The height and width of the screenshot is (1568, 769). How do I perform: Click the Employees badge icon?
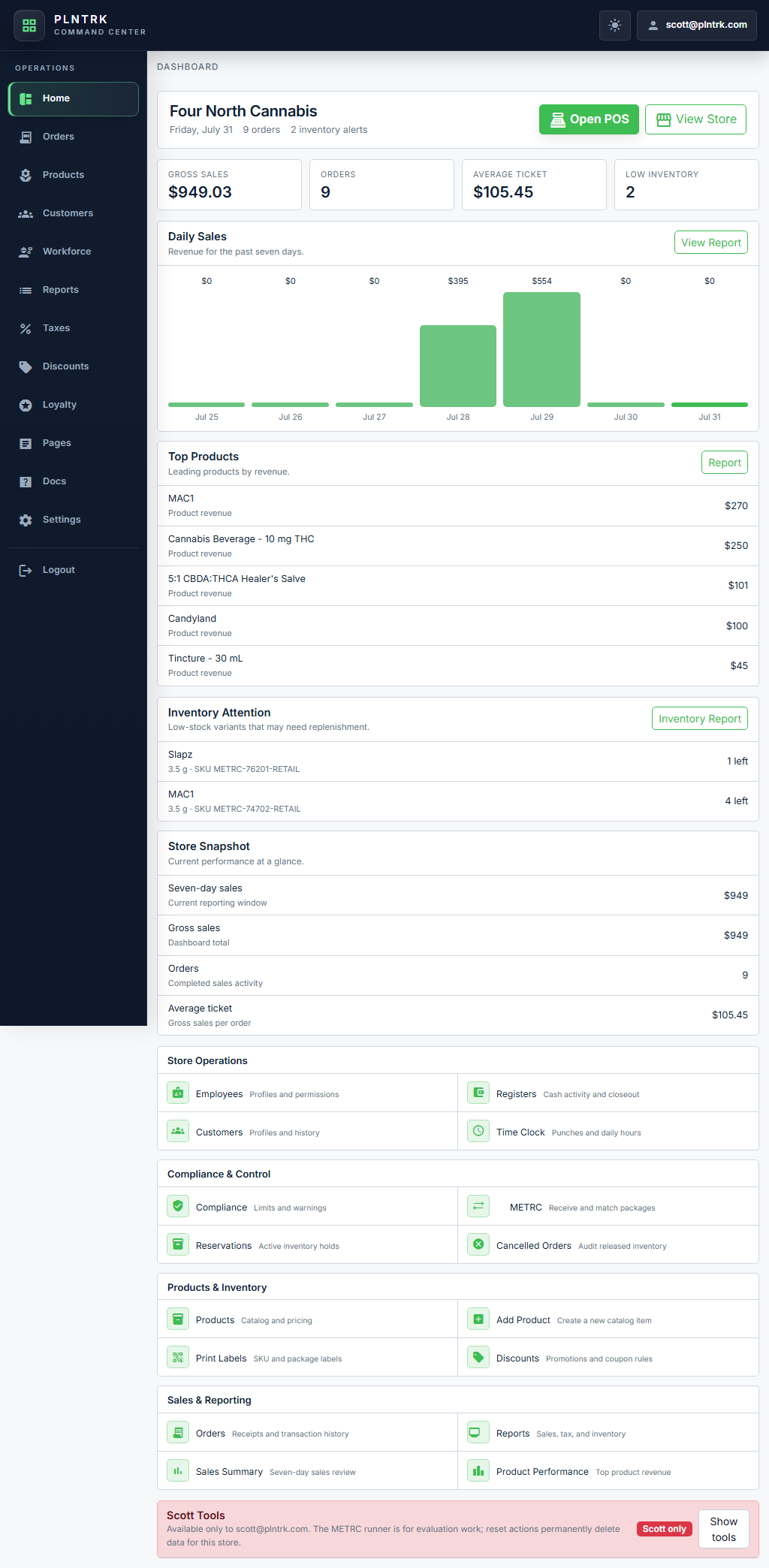[178, 1093]
